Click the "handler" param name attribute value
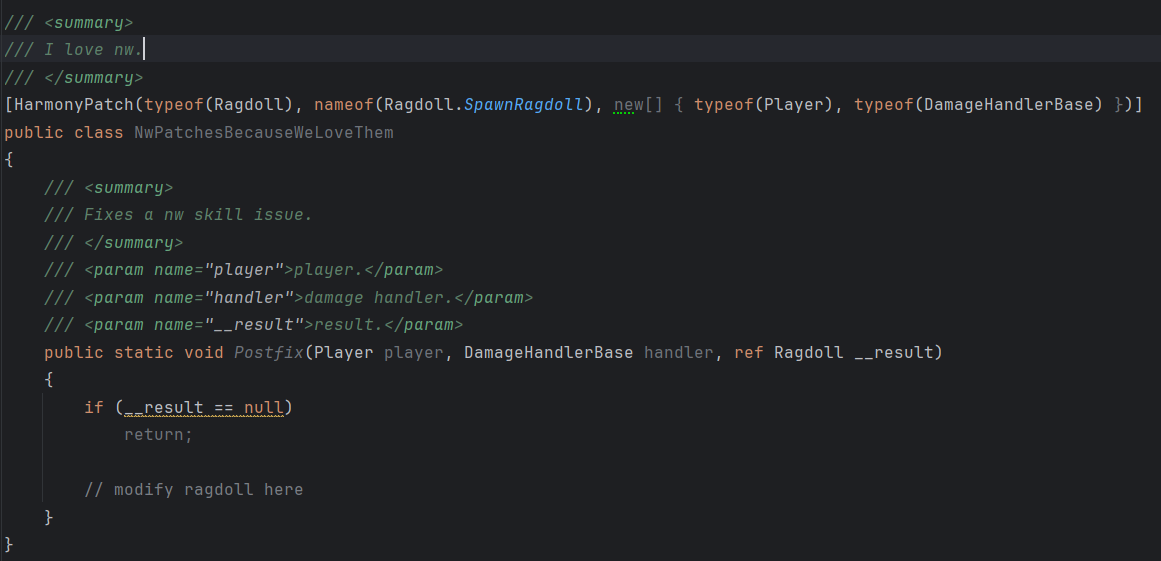The width and height of the screenshot is (1161, 561). 250,298
